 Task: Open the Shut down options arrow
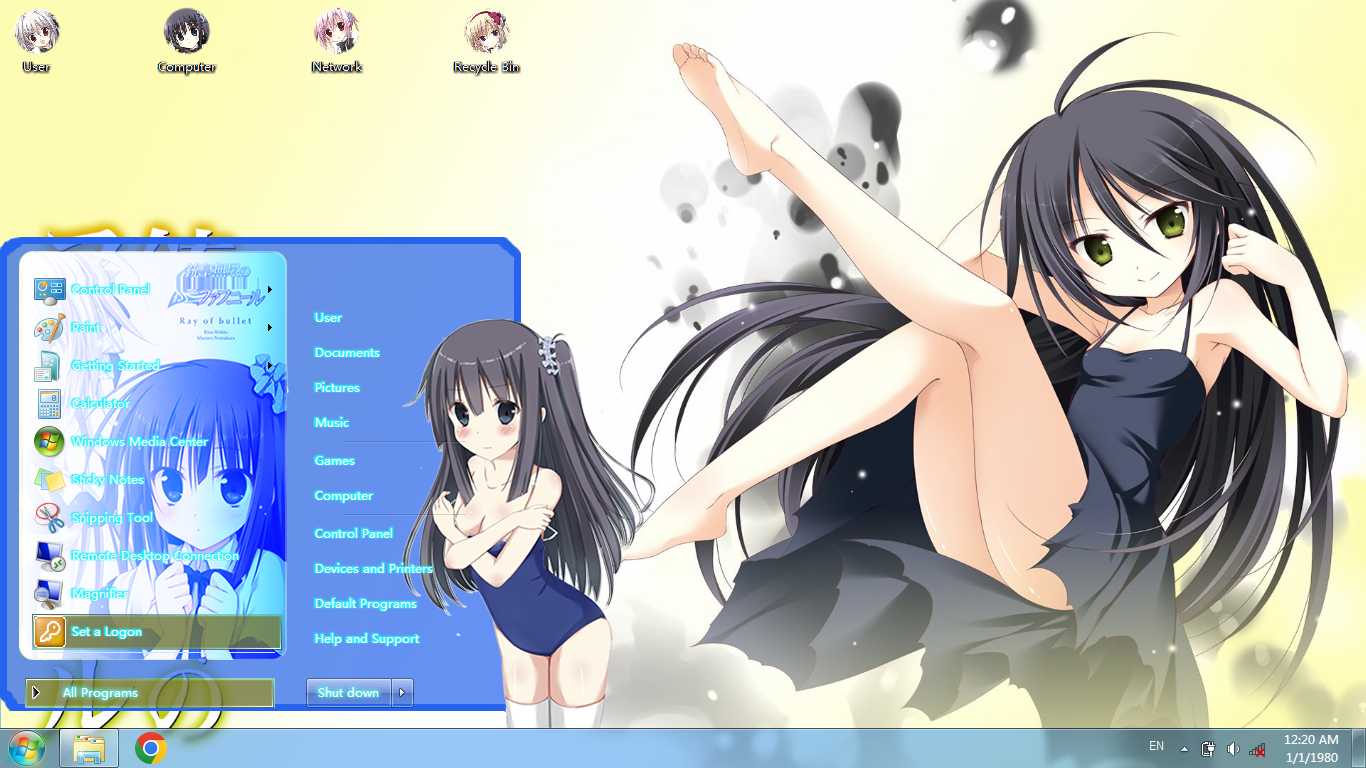[x=402, y=692]
